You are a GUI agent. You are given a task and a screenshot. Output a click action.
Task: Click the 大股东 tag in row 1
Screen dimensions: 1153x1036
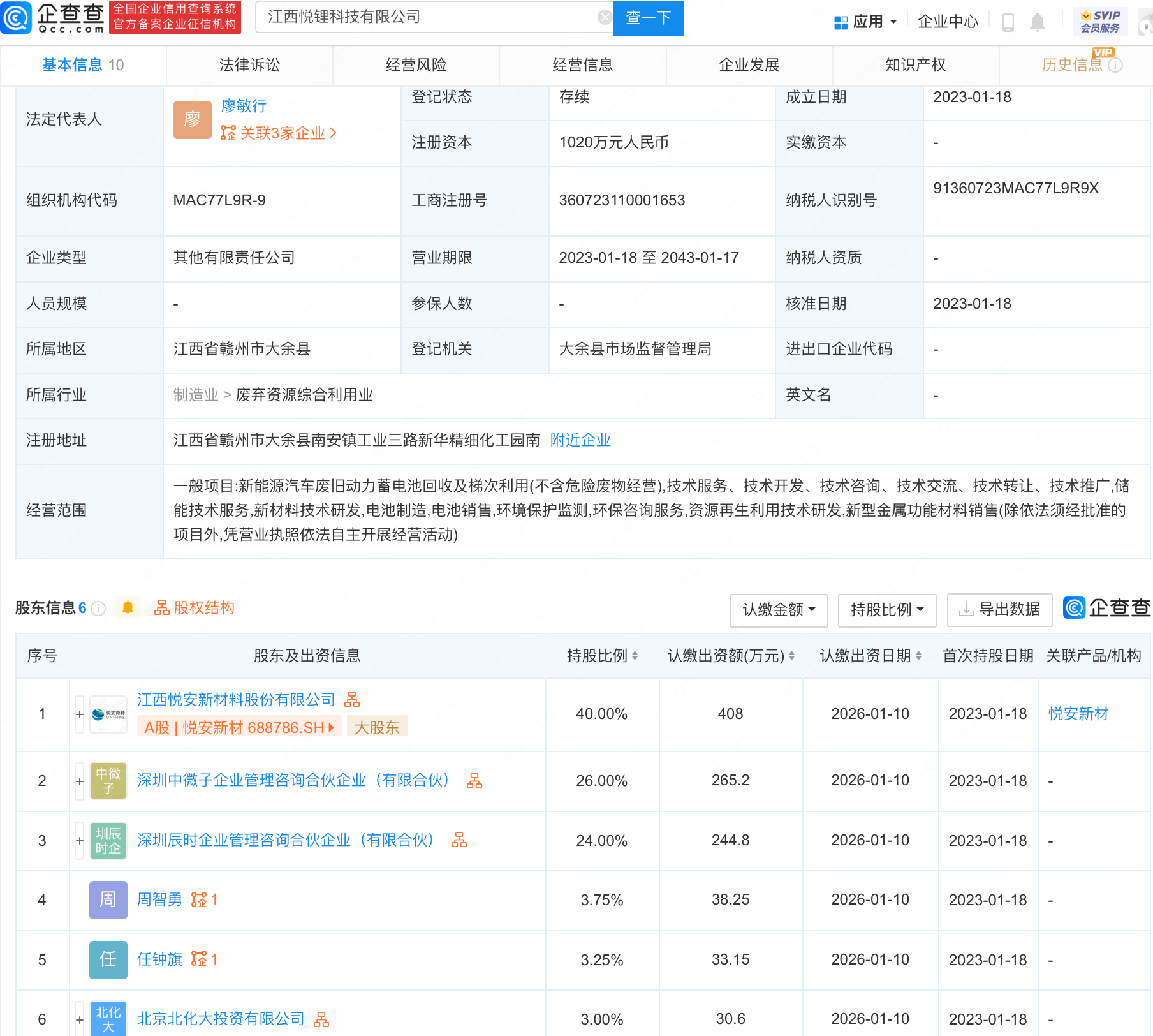pos(377,727)
